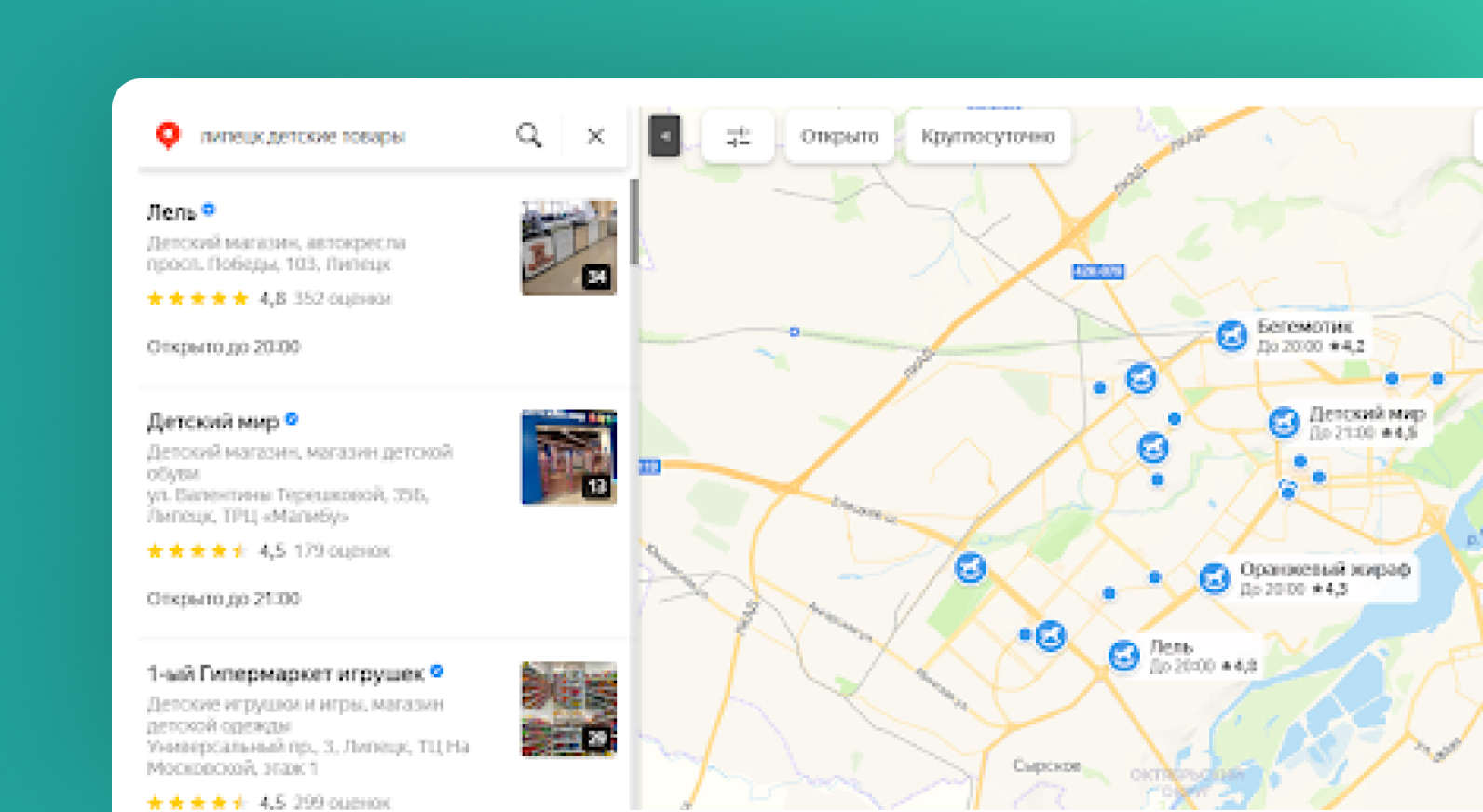Select the Оранжевый жираф map marker icon
The width and height of the screenshot is (1483, 812).
point(1214,578)
